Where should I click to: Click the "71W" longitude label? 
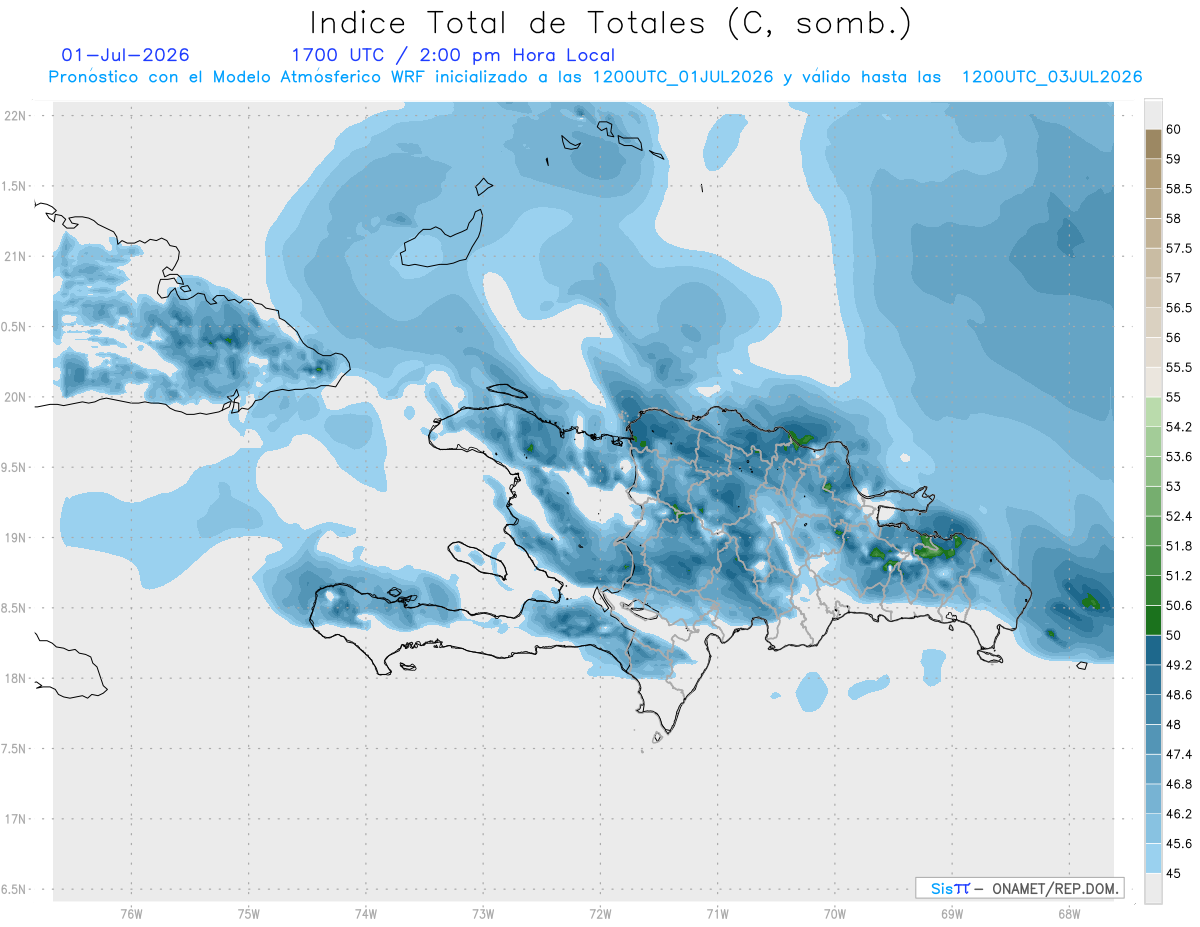[717, 913]
